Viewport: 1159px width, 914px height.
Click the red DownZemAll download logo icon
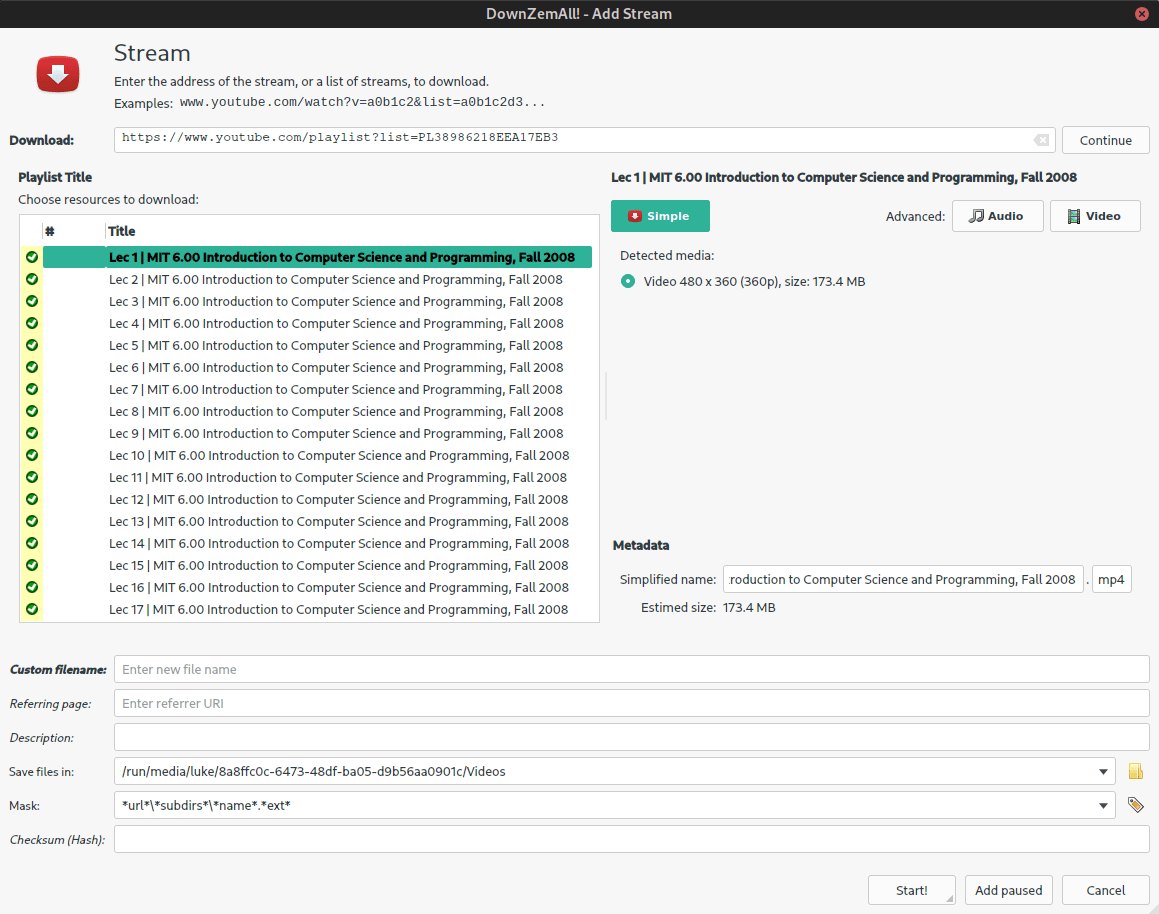click(58, 74)
